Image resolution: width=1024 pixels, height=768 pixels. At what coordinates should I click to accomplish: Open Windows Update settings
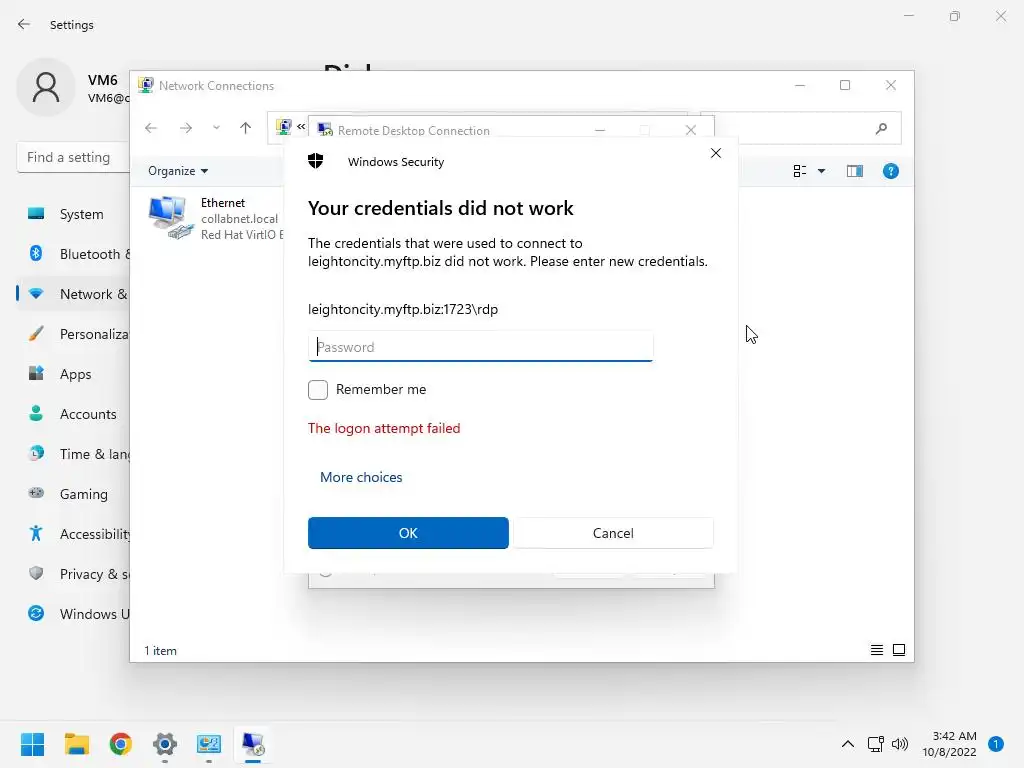pos(74,614)
